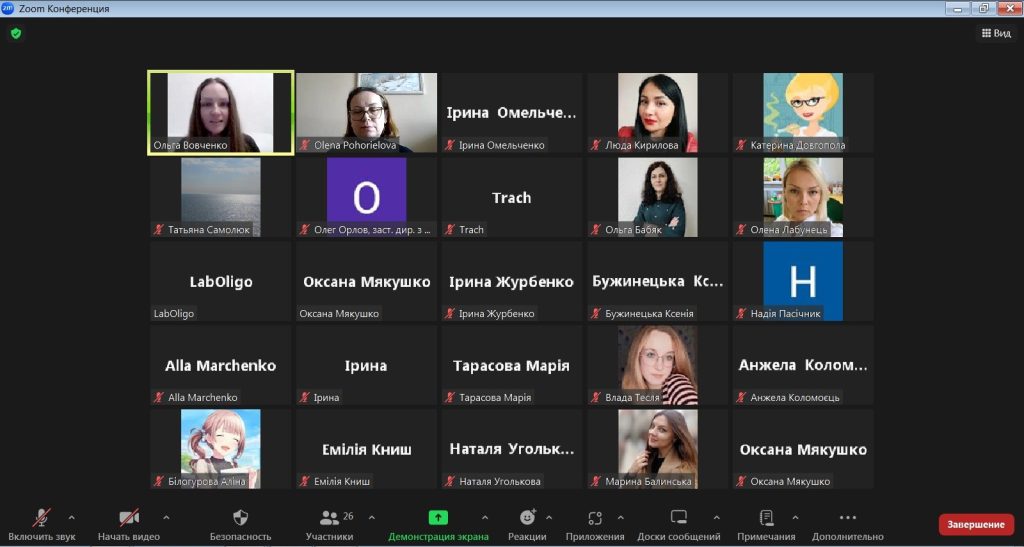Click the green encryption shield icon
This screenshot has height=547, width=1024.
[15, 33]
